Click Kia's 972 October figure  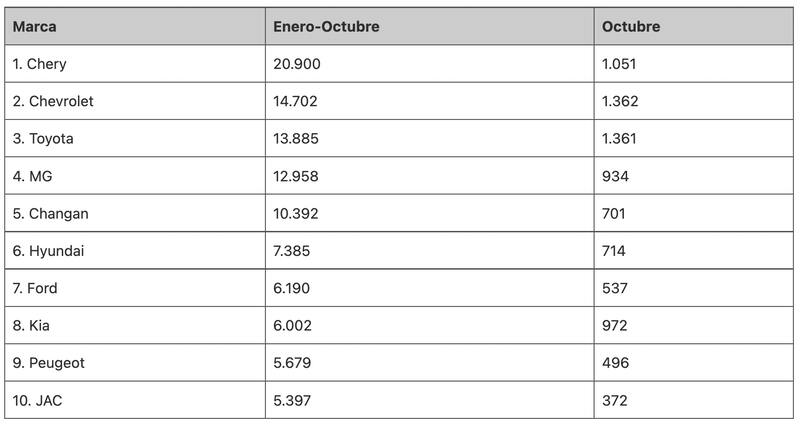point(615,326)
